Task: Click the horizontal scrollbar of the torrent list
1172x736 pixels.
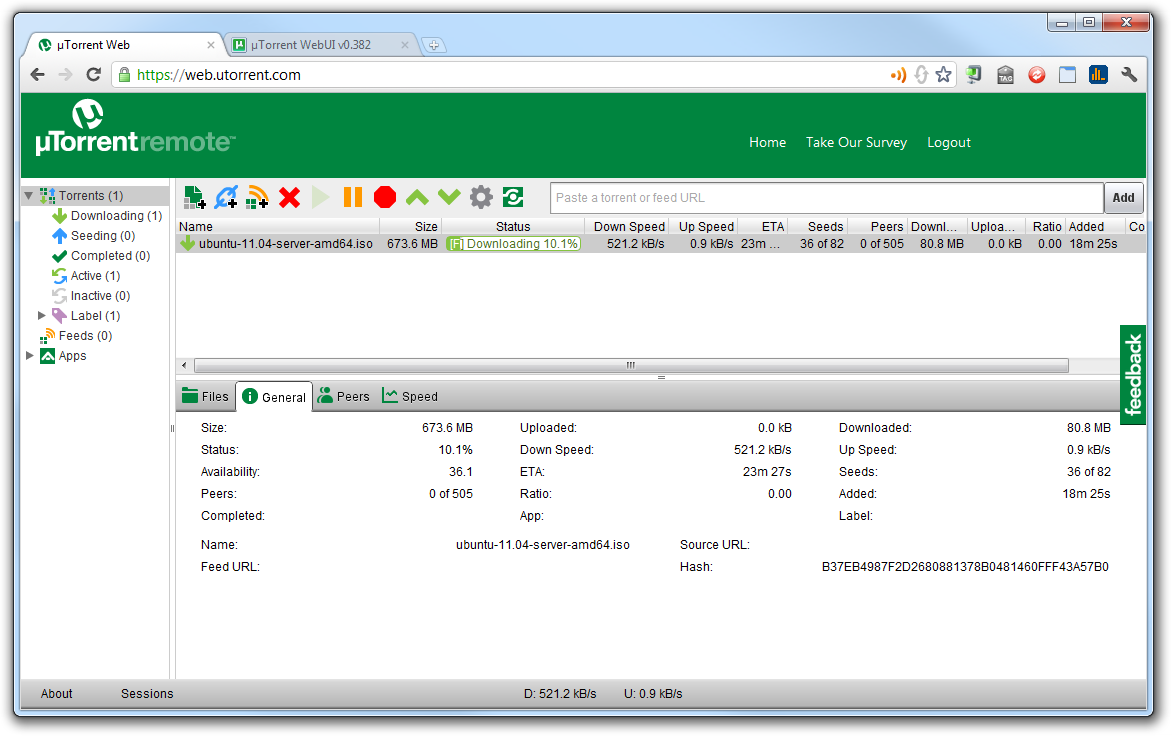Action: (631, 365)
